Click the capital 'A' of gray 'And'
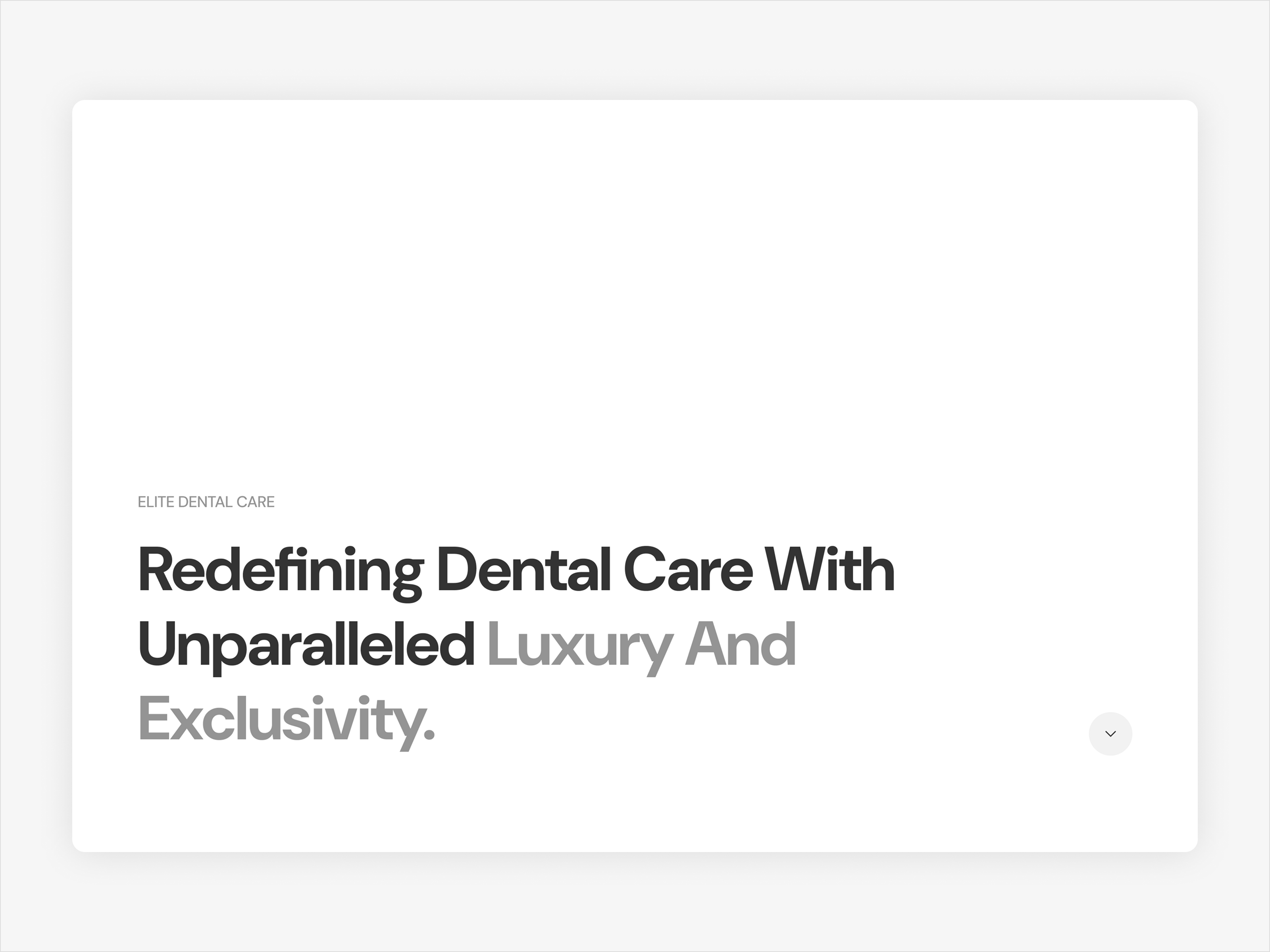Viewport: 1270px width, 952px height. coord(706,645)
